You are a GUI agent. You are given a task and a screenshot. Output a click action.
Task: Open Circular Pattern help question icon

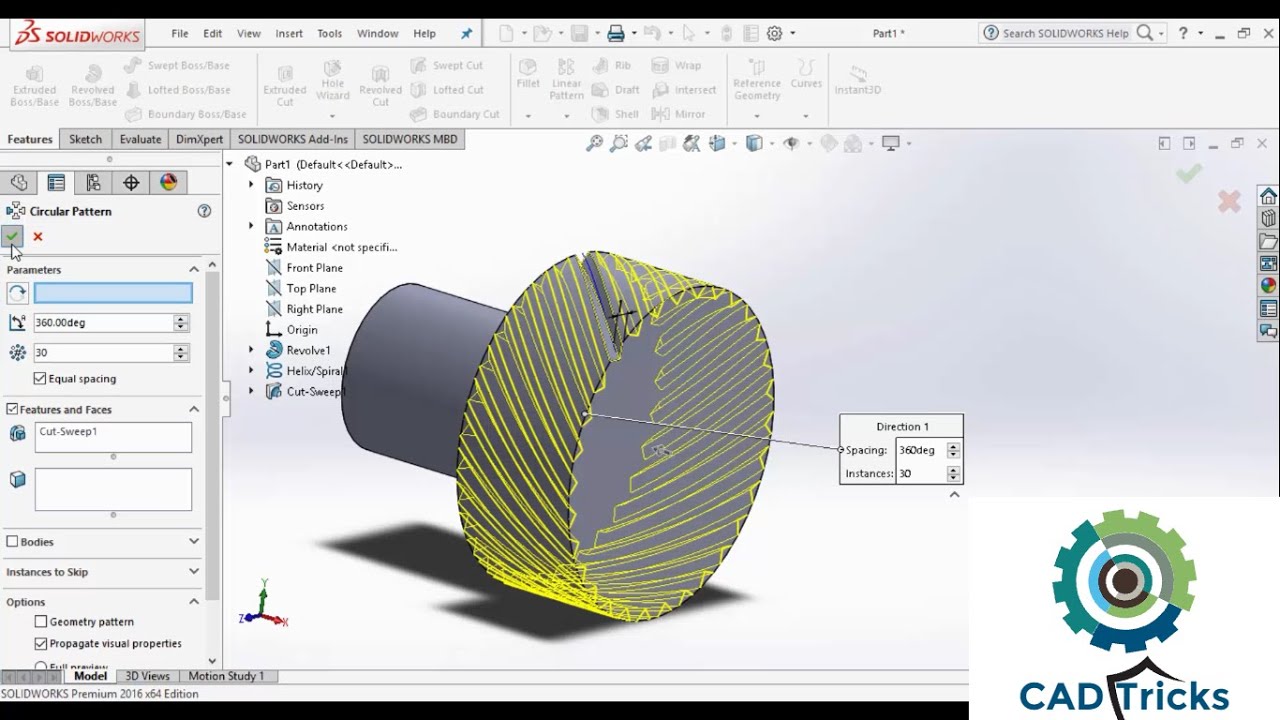pyautogui.click(x=204, y=211)
